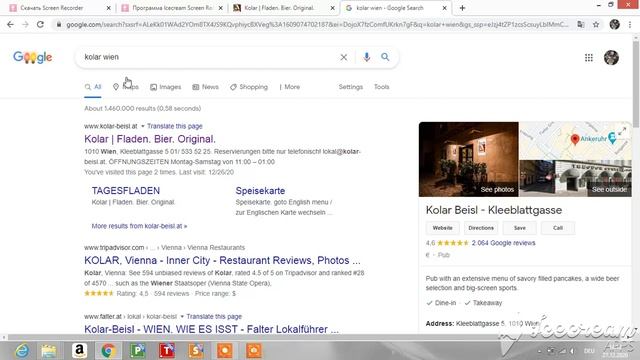Open Kolar Fladen Bier Original result

[150, 139]
